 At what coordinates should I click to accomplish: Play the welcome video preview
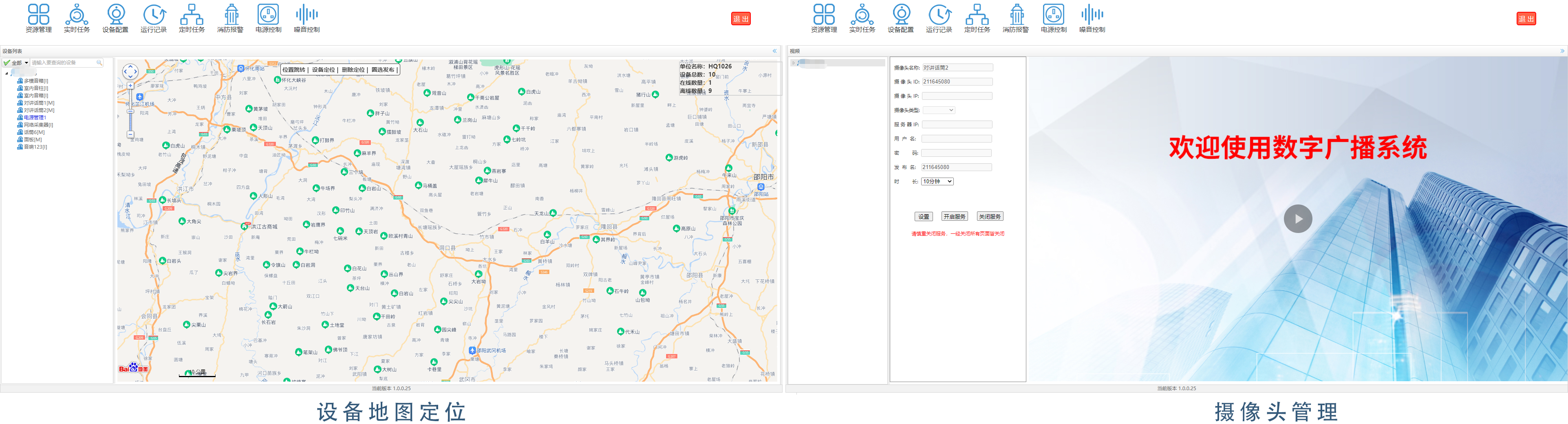point(1298,219)
